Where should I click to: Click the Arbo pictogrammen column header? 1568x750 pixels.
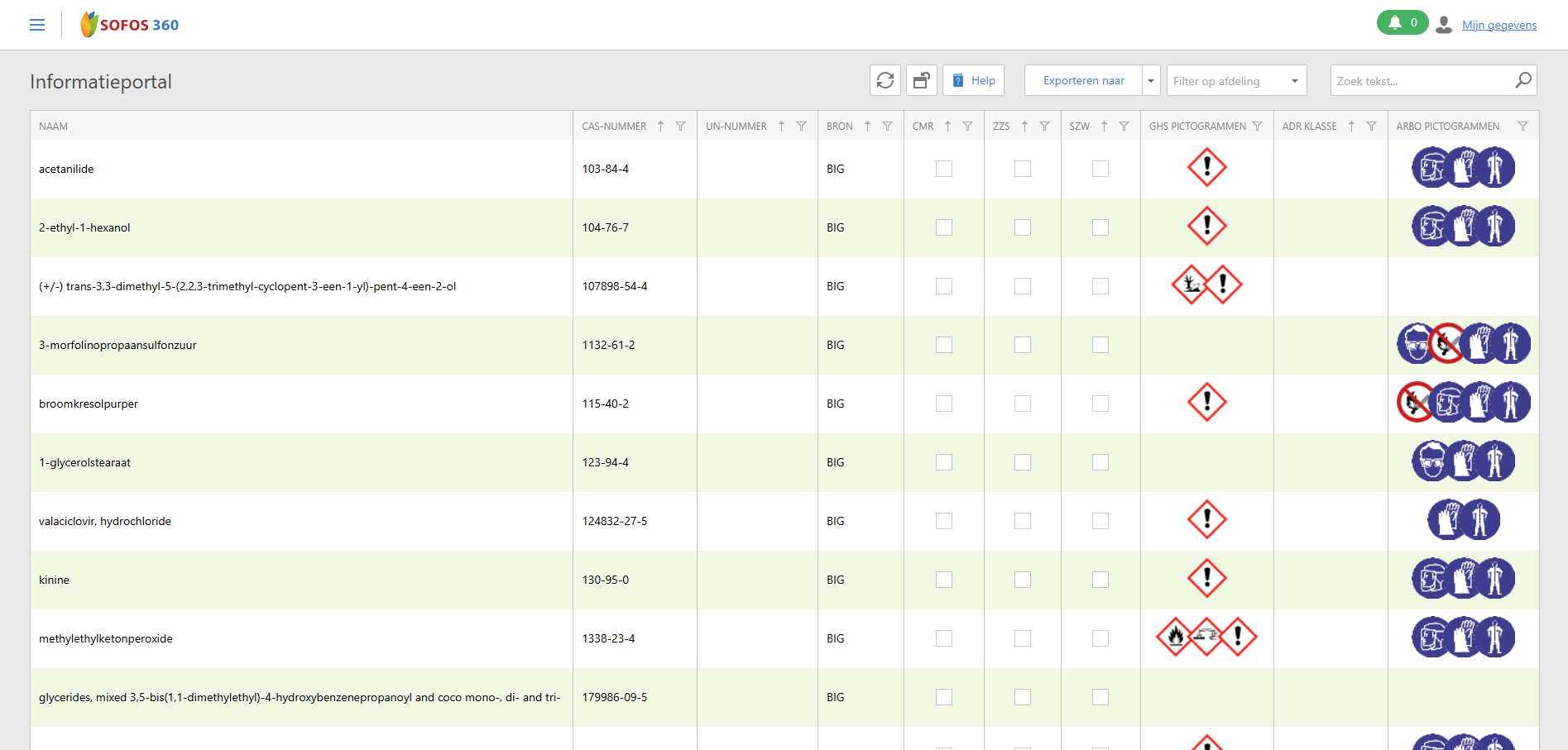click(x=1447, y=127)
